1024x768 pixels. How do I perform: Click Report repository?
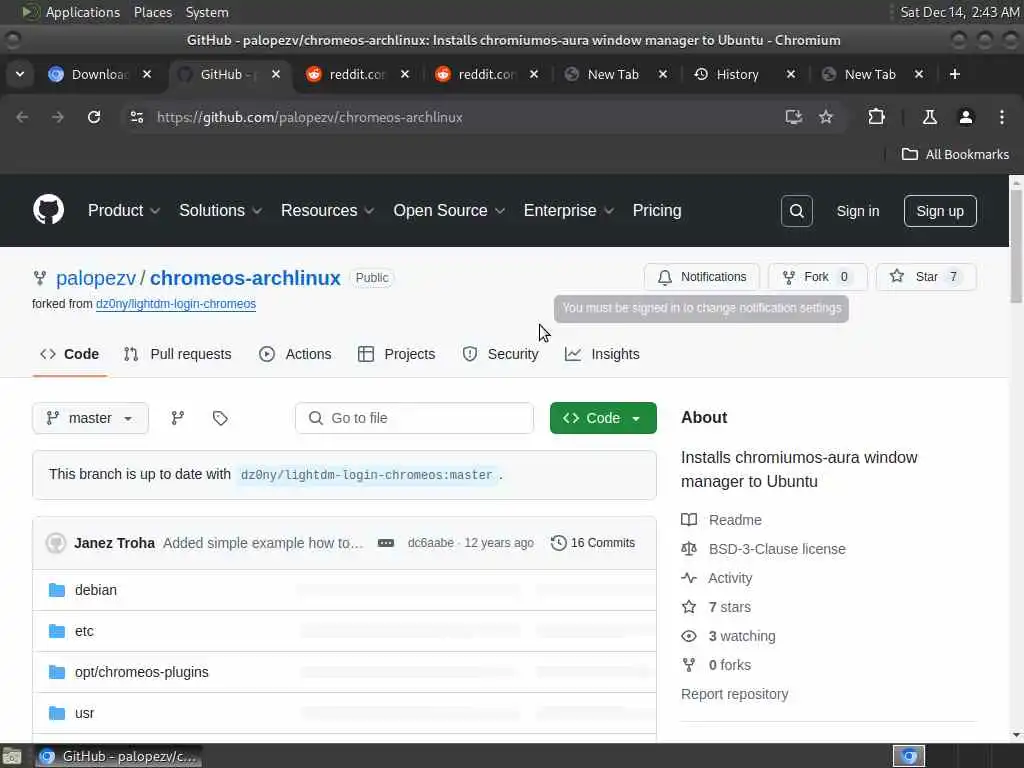point(734,694)
